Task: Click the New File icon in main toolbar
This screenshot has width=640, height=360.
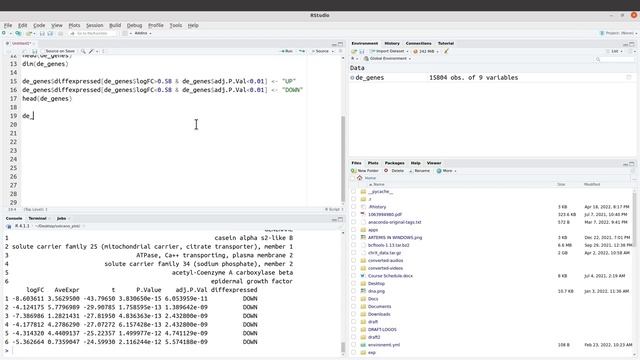Action: (x=4, y=33)
